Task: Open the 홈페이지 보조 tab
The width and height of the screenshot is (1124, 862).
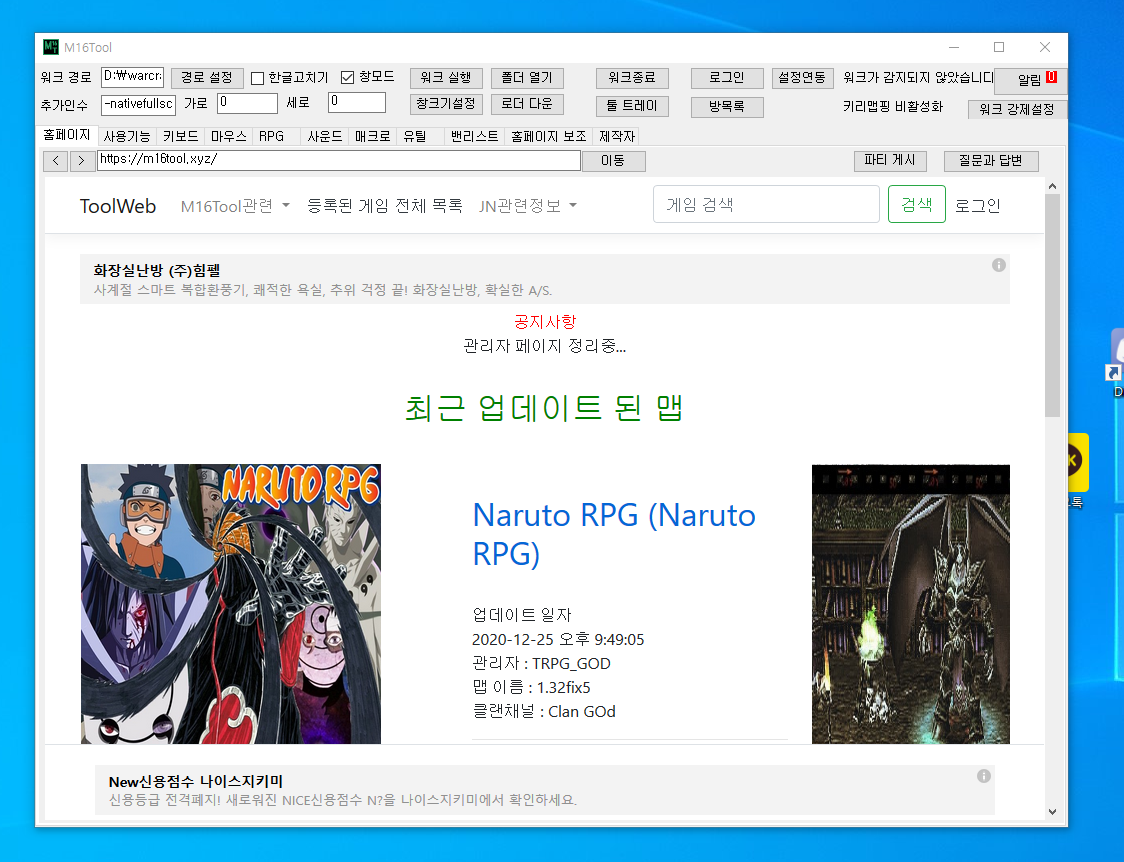Action: click(x=549, y=136)
